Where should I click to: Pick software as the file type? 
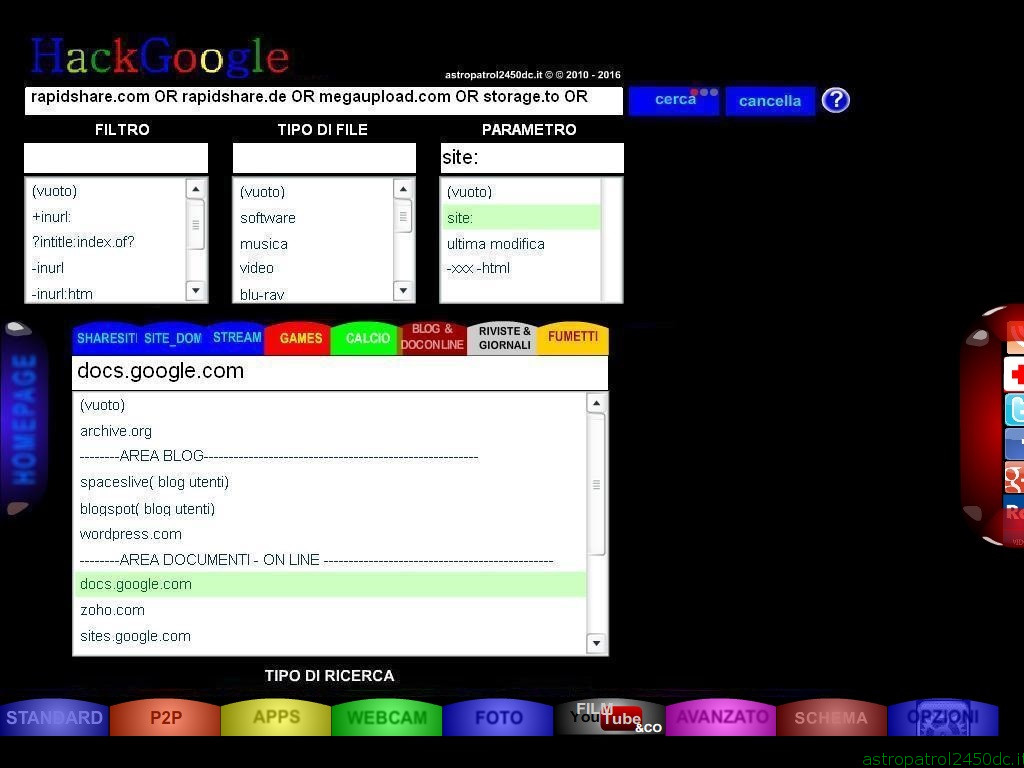[315, 218]
